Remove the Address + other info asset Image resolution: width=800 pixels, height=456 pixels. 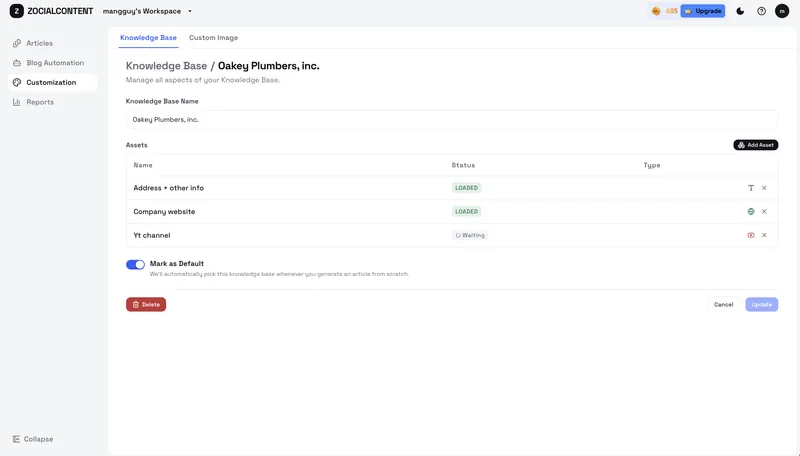click(x=764, y=188)
